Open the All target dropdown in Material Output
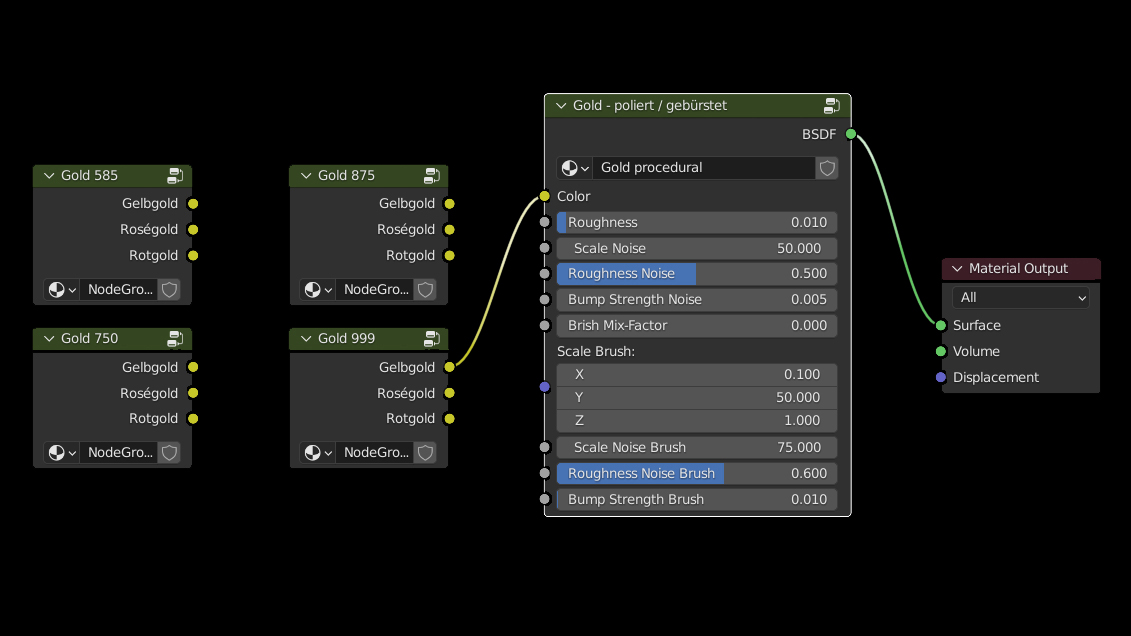1131x636 pixels. point(1021,298)
